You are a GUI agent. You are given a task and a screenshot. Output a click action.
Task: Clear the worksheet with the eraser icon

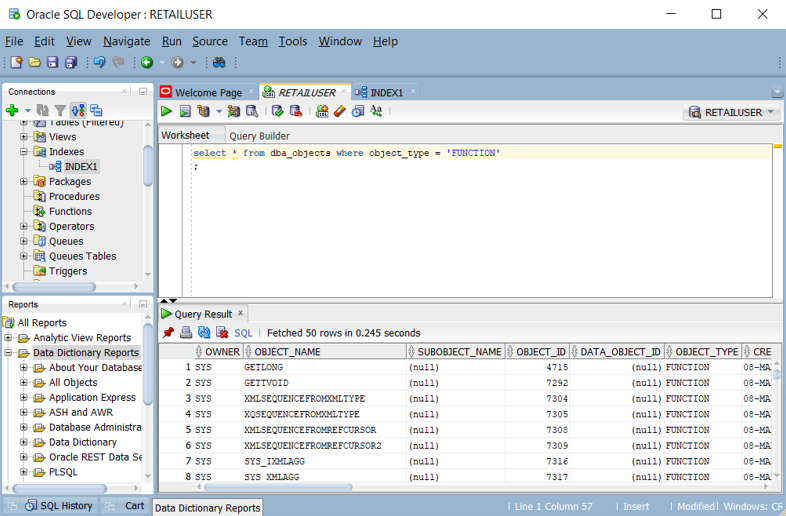340,112
